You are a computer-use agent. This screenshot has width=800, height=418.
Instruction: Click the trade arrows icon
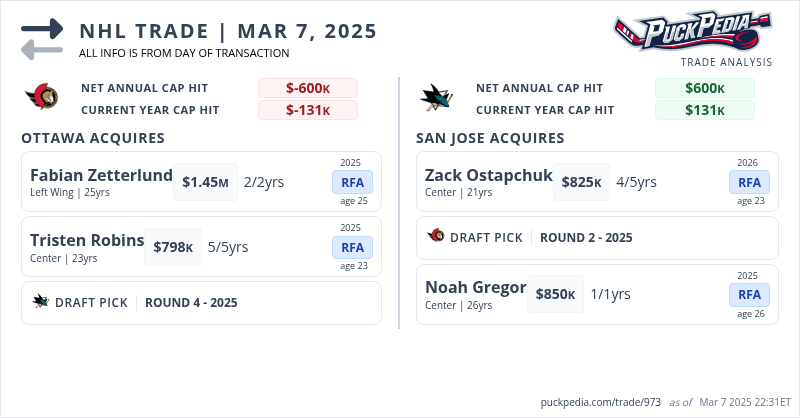(42, 39)
